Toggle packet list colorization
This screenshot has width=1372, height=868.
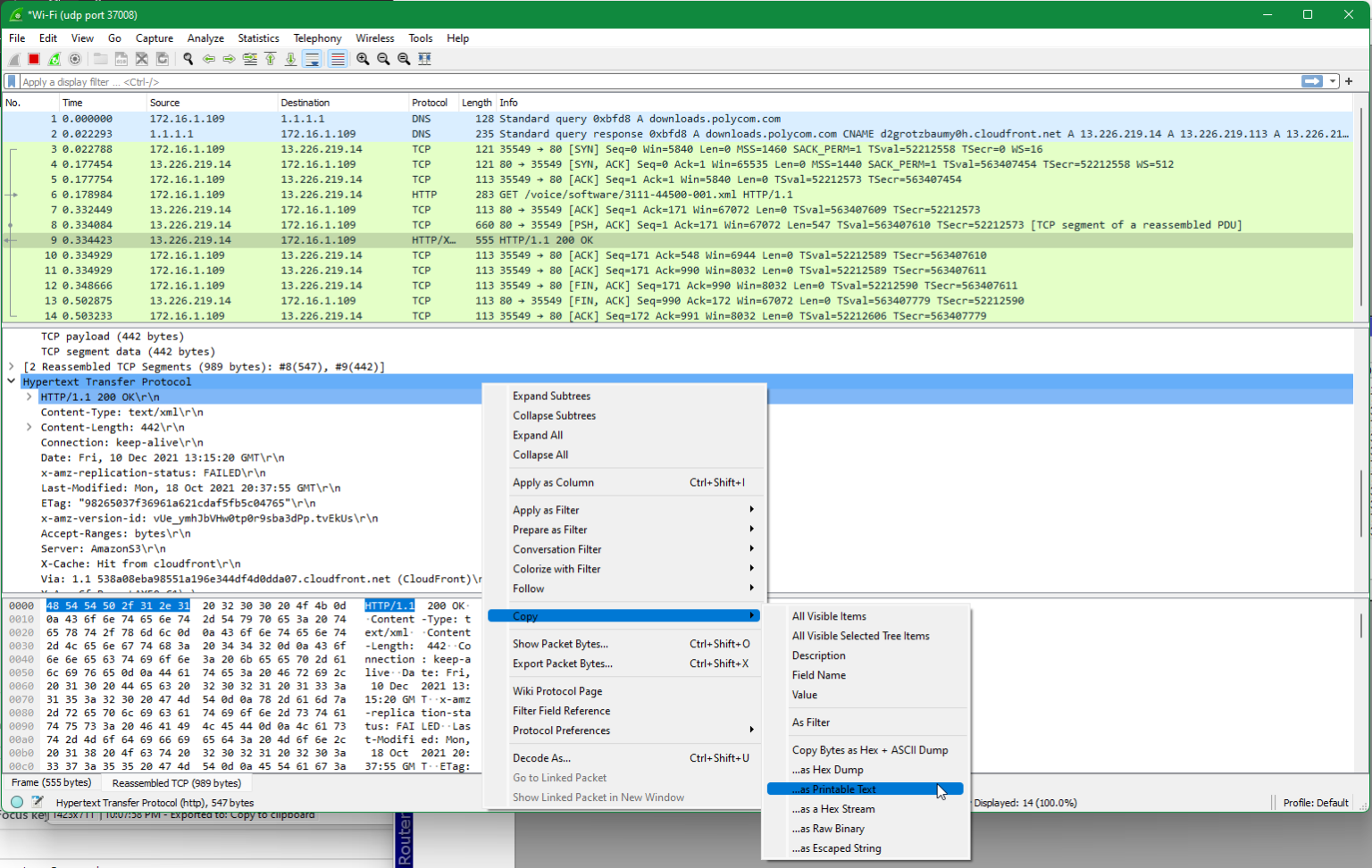click(338, 58)
